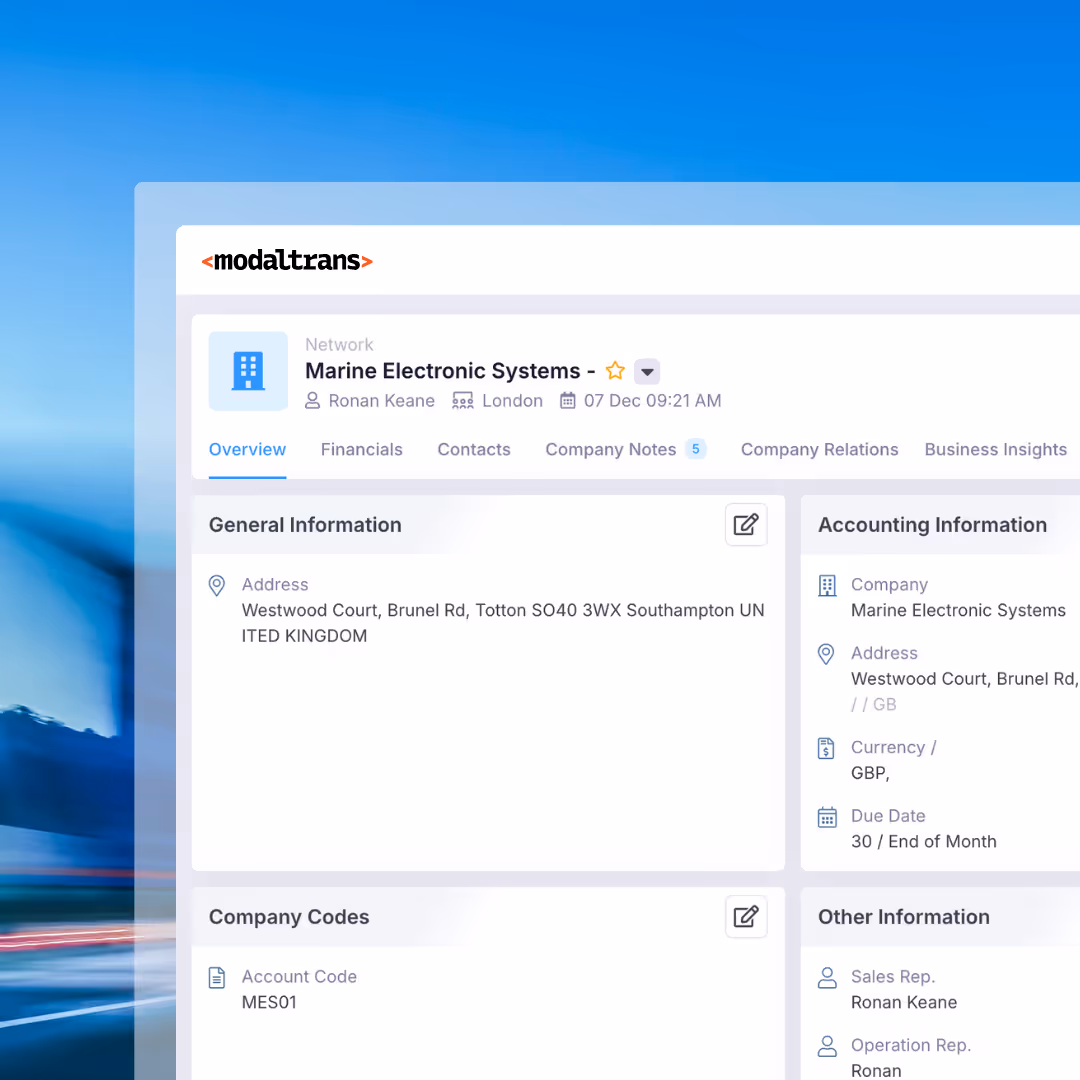Click the office icon beside London
1080x1080 pixels.
pyautogui.click(x=462, y=401)
